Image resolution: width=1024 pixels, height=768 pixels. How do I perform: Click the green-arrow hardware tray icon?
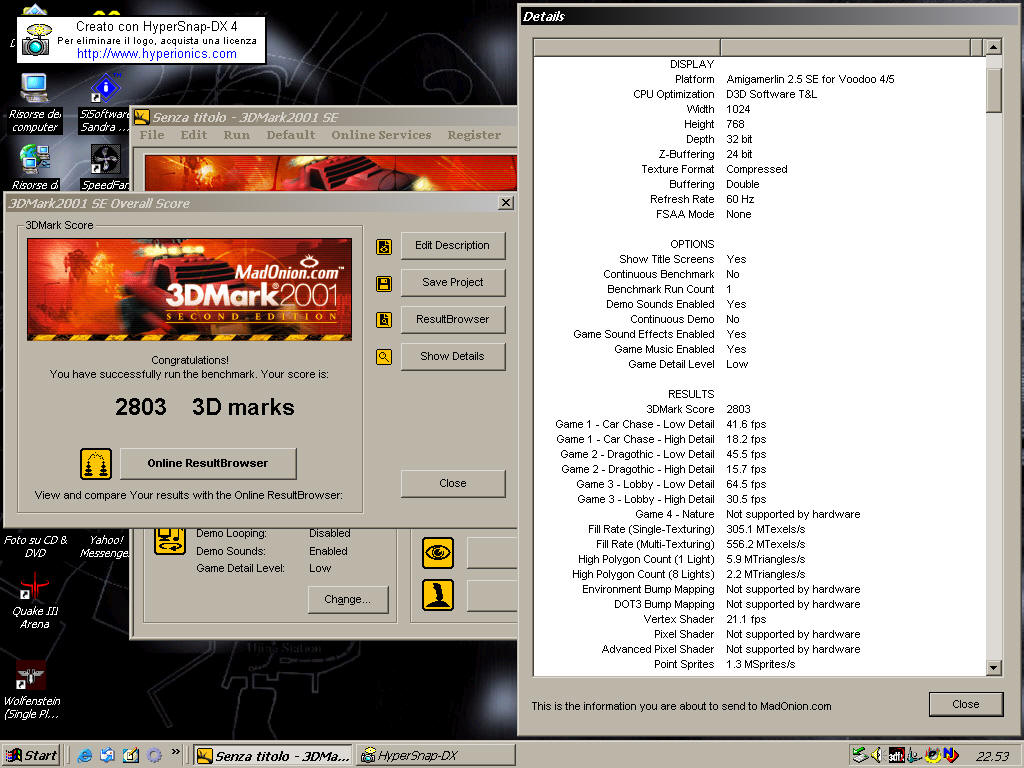pos(860,756)
